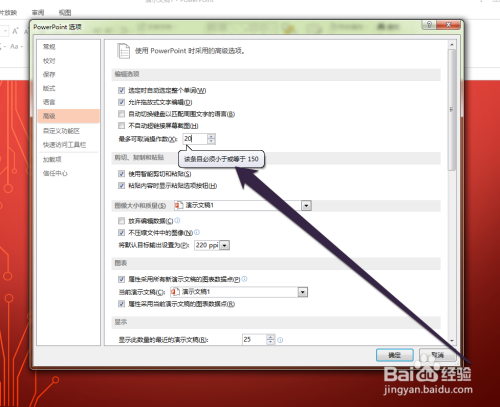The height and width of the screenshot is (407, 500).
Task: Click info icon next to 不压缩文件中的图像
Action: (197, 232)
